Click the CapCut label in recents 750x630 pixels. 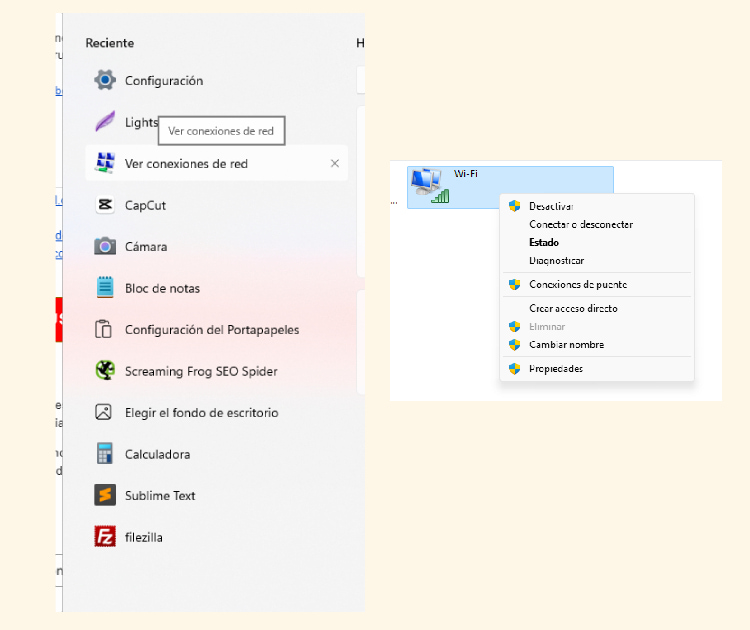145,206
